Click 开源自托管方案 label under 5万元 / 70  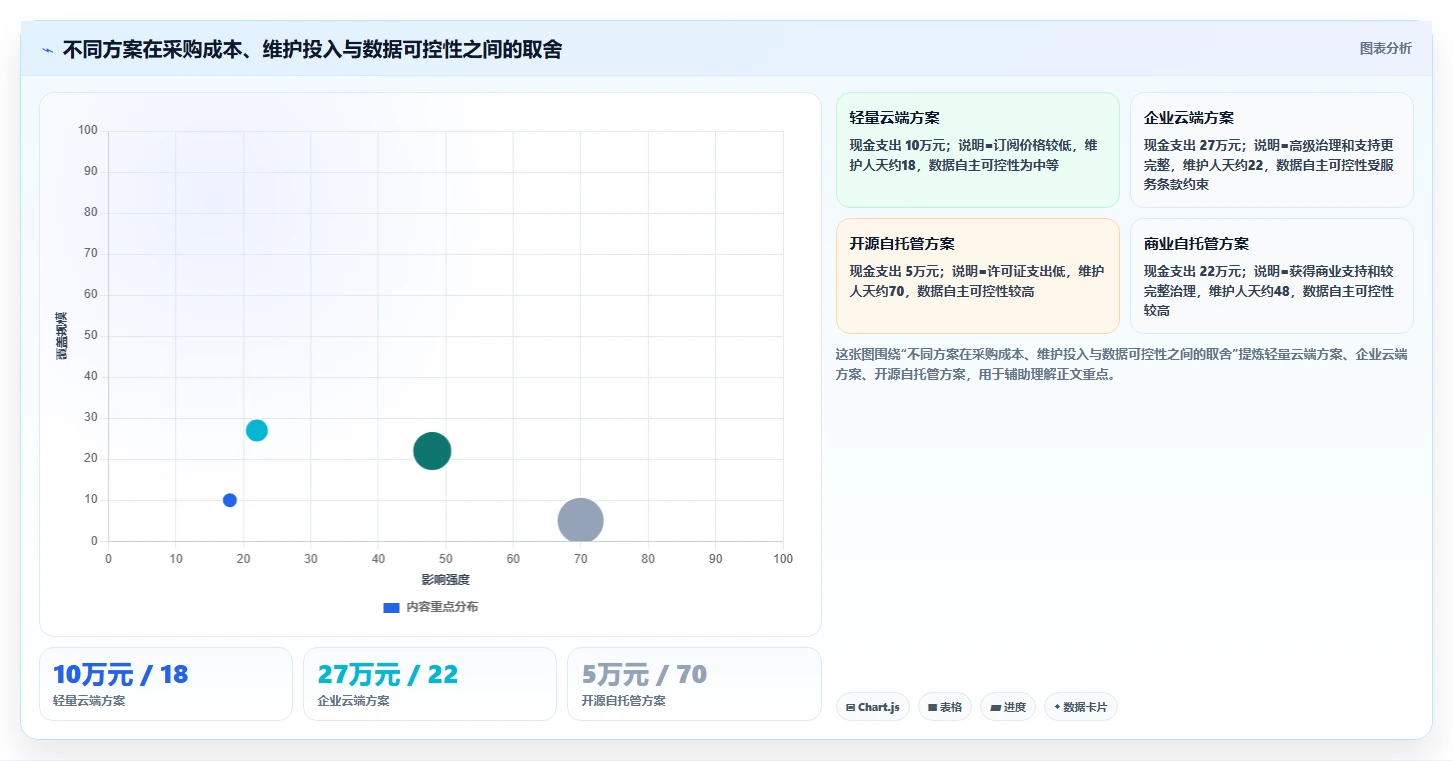[623, 701]
